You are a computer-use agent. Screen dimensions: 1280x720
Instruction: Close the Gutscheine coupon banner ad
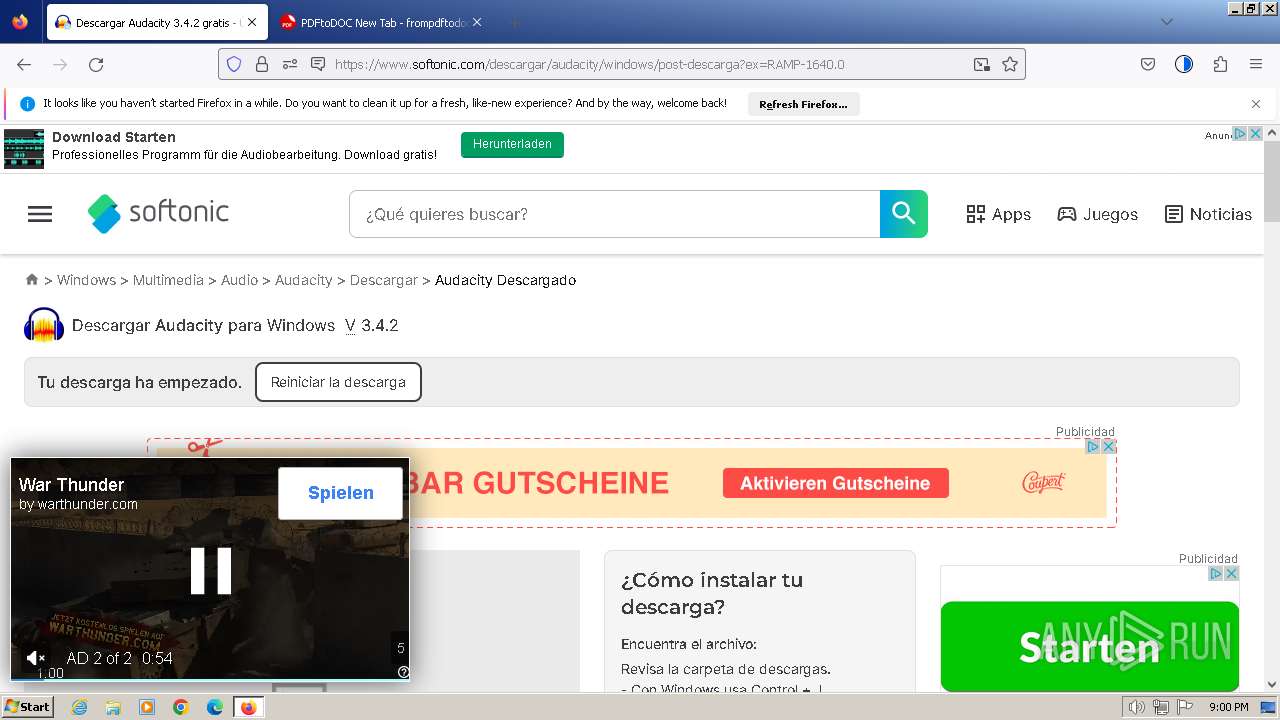1108,447
